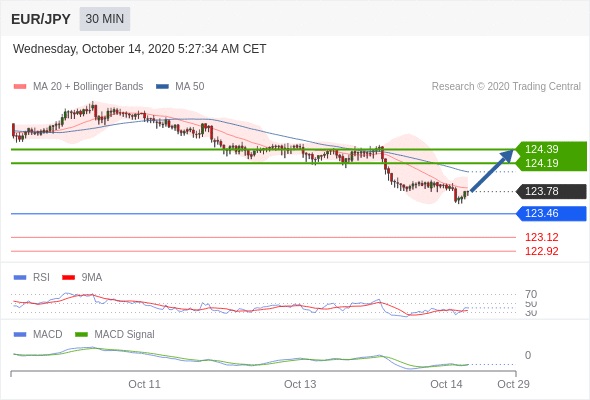
Task: Click the blue RSI legend swatch
Action: [x=20, y=278]
